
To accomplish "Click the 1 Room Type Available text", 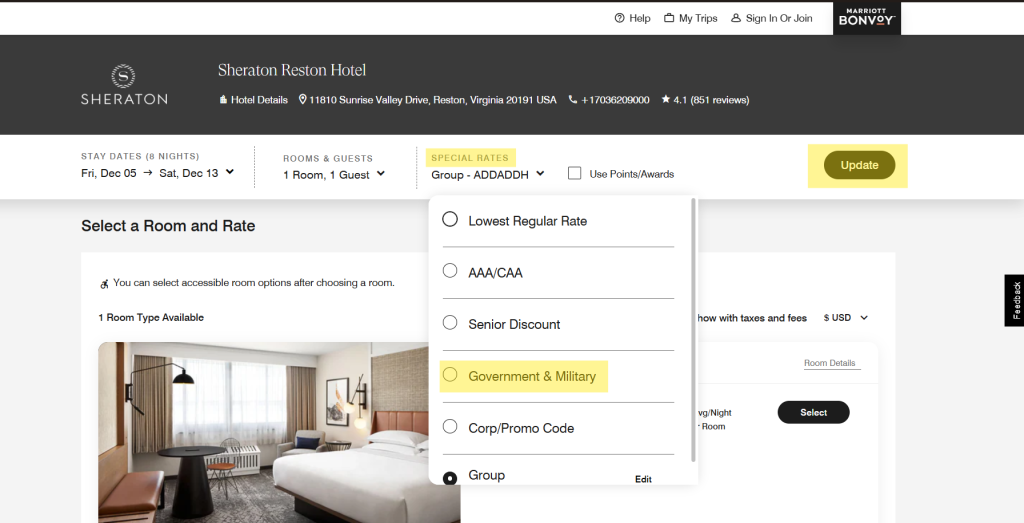I will coord(151,317).
